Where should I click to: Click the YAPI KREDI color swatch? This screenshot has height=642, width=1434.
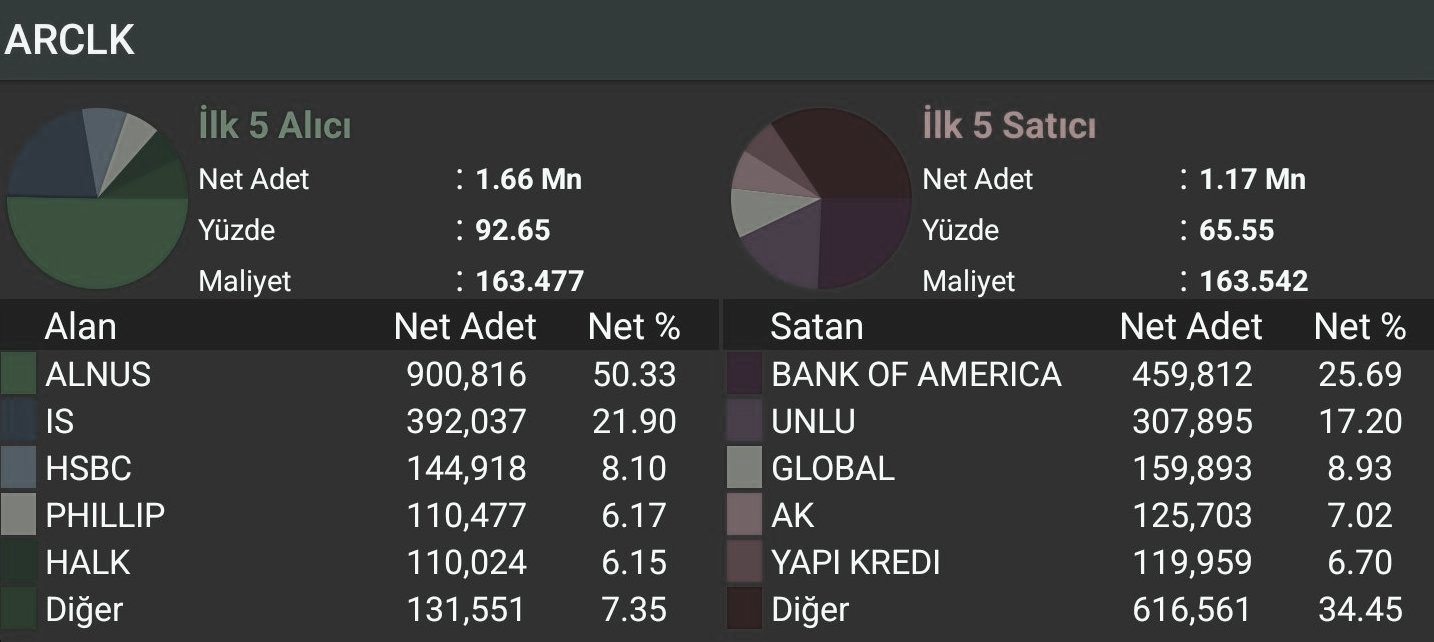(745, 562)
